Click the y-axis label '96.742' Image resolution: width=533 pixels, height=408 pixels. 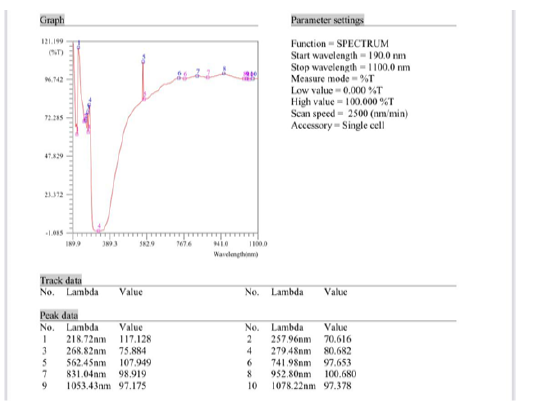coord(54,79)
